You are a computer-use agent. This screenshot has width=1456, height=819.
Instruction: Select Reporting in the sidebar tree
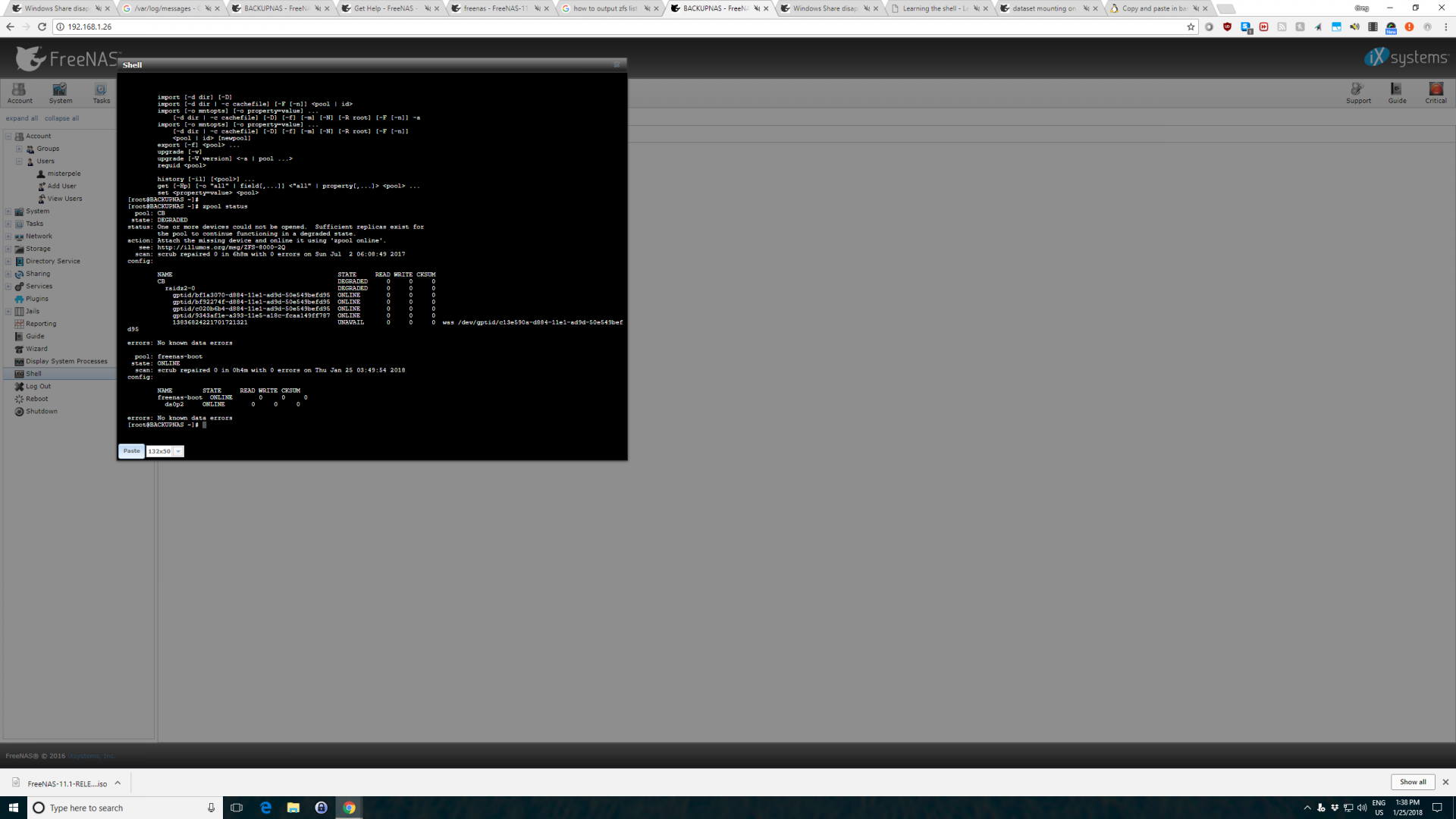(x=40, y=324)
